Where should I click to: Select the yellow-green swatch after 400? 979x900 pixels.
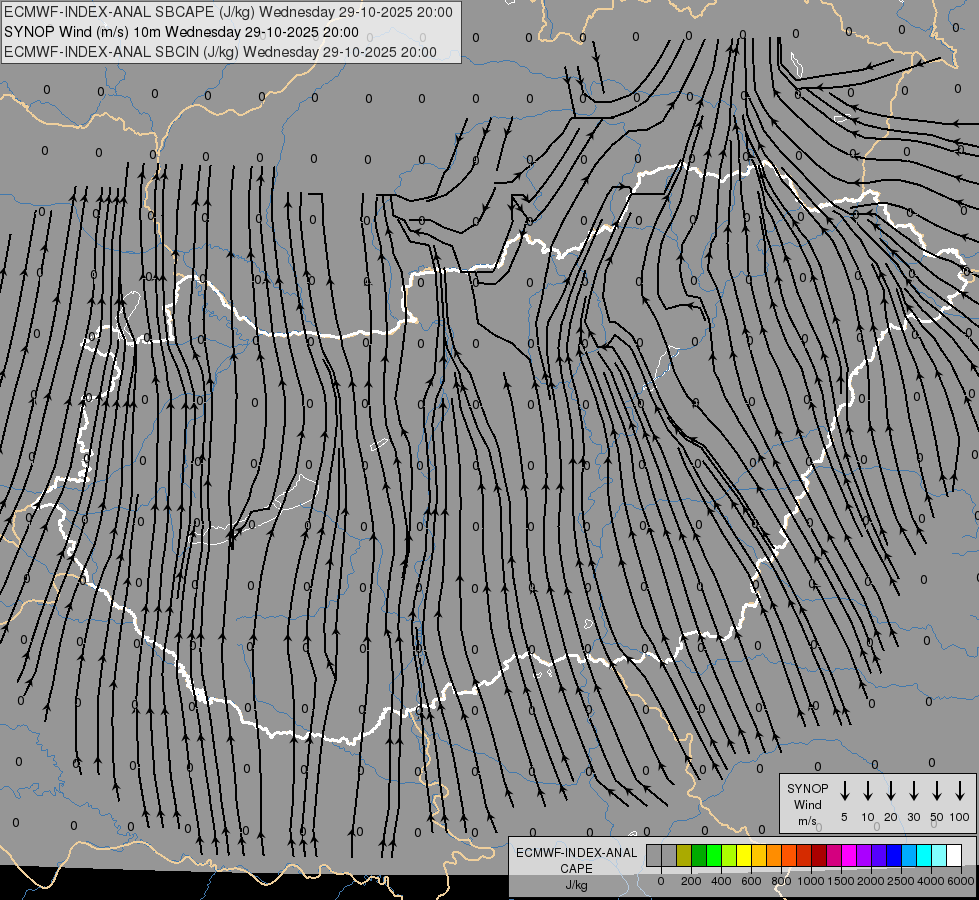[729, 855]
